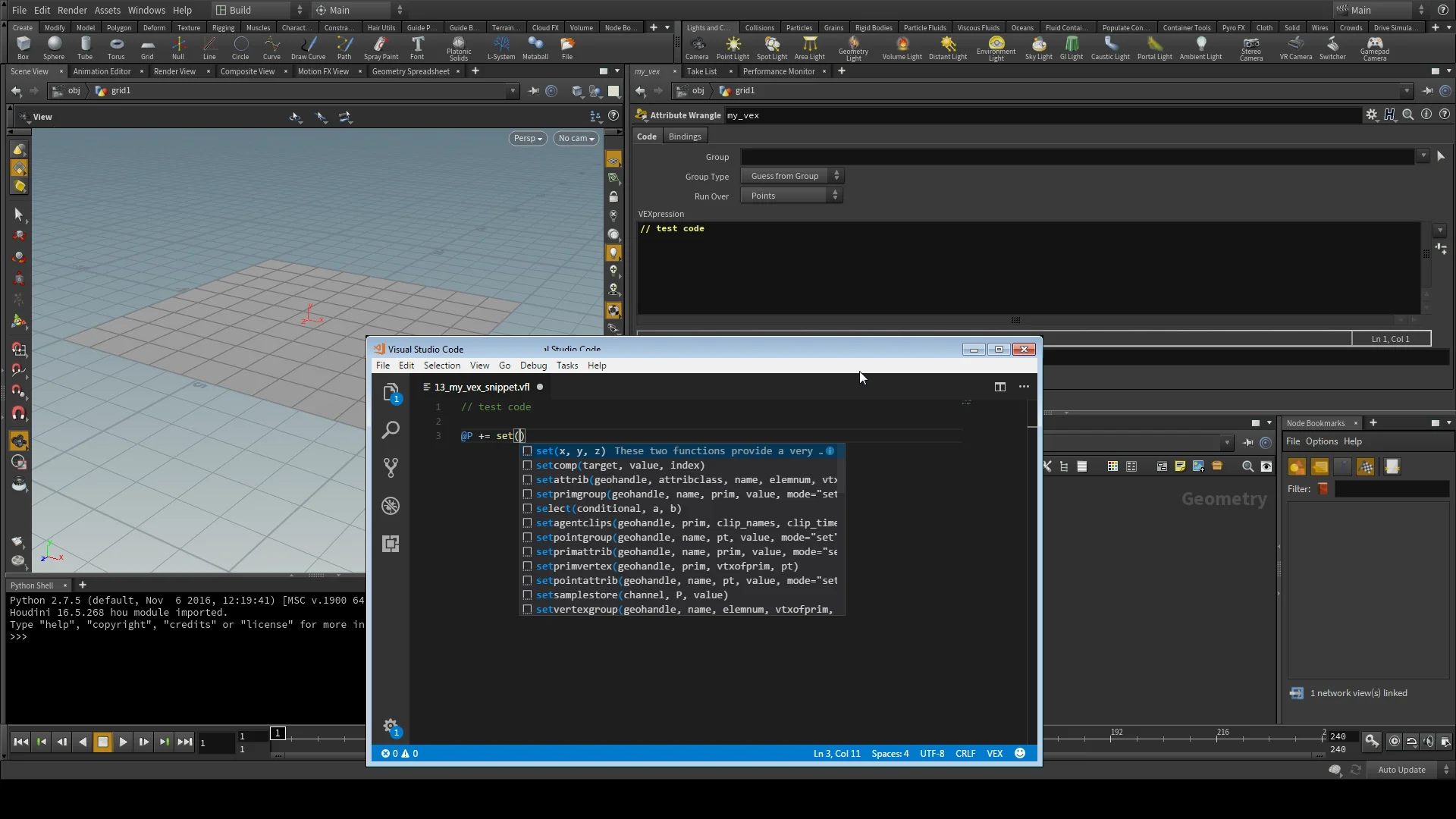
Task: Select the Sphere shelf tool
Action: (54, 48)
